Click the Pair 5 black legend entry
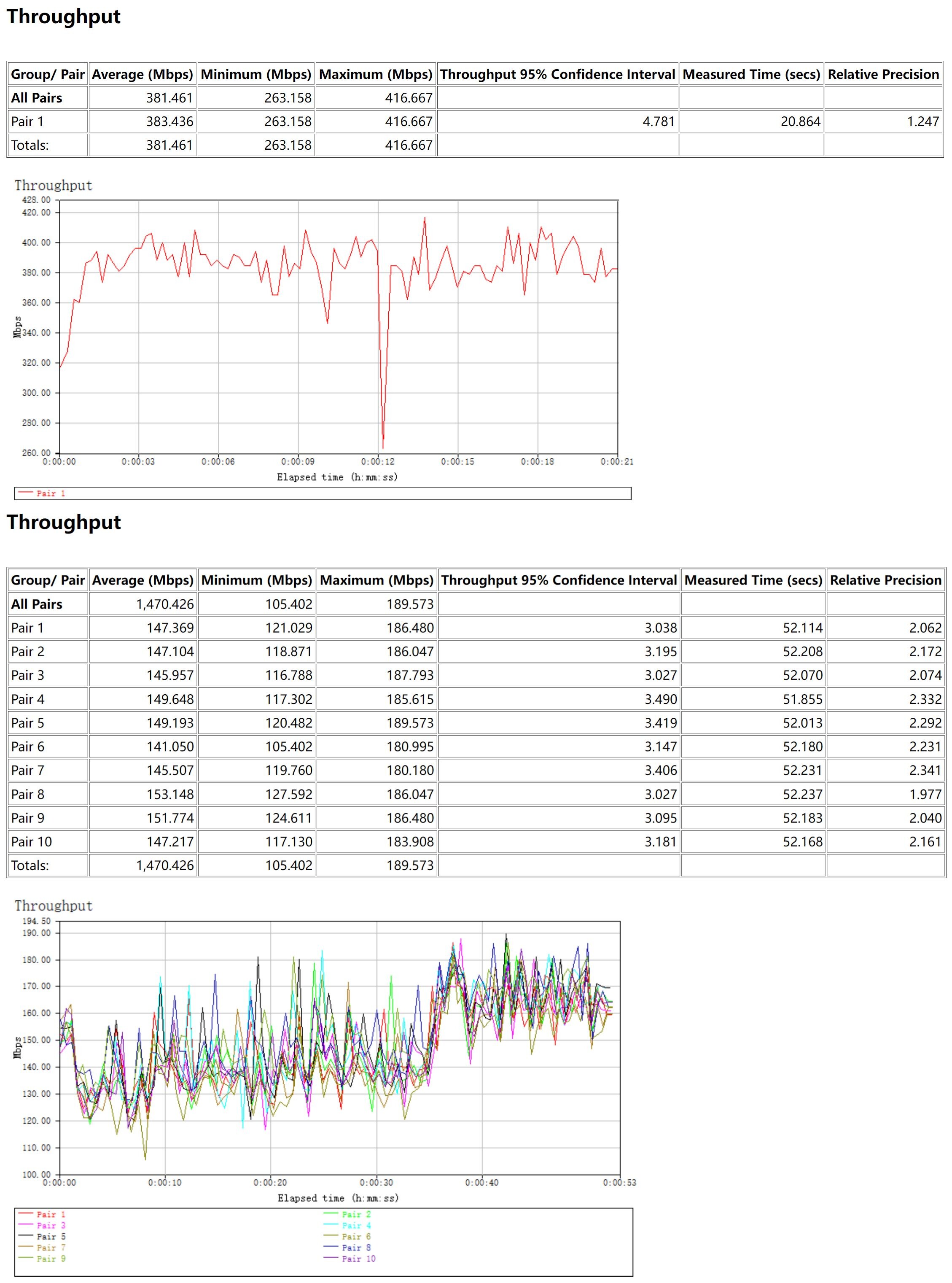Viewport: 952px width, 1283px height. (x=51, y=1236)
